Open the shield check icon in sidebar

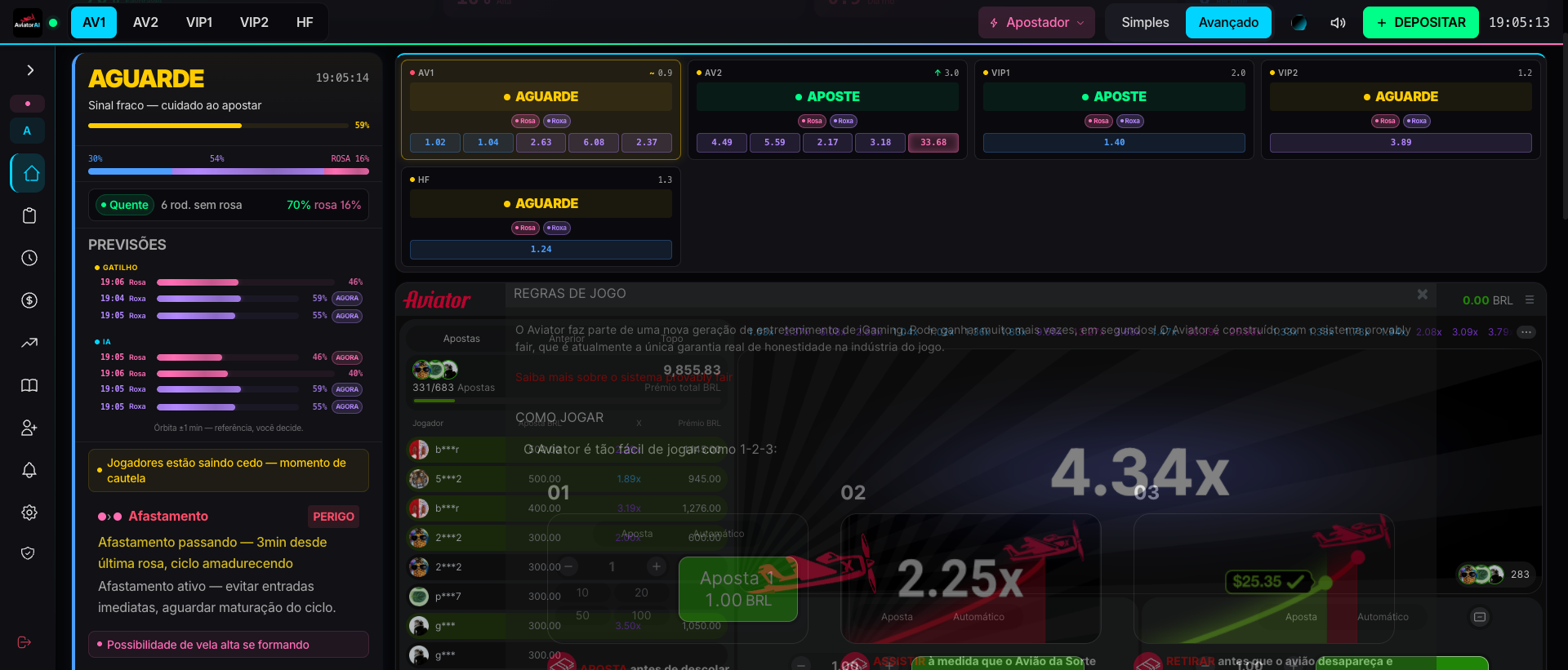tap(28, 553)
